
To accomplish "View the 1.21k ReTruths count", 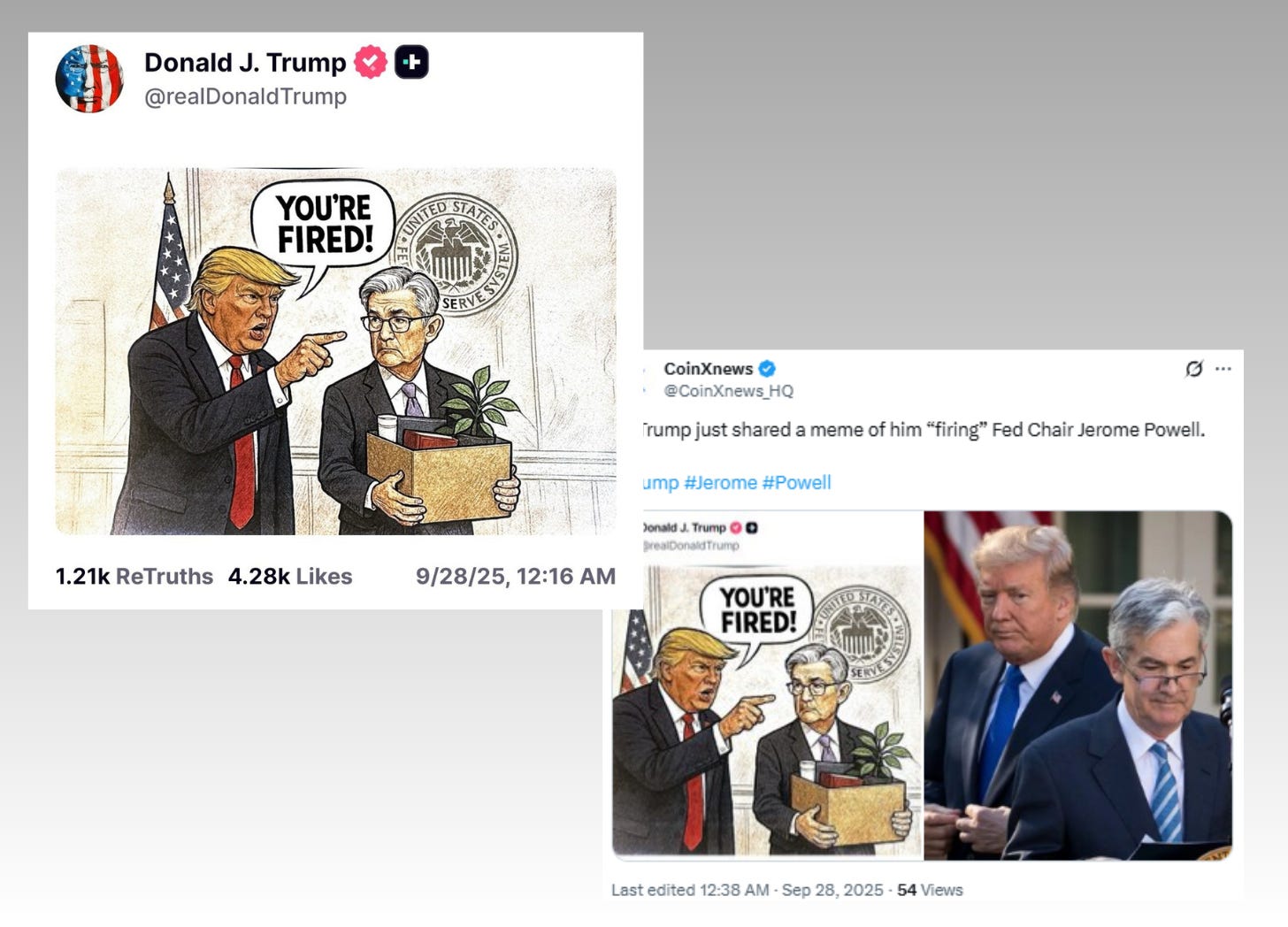I will (x=134, y=577).
